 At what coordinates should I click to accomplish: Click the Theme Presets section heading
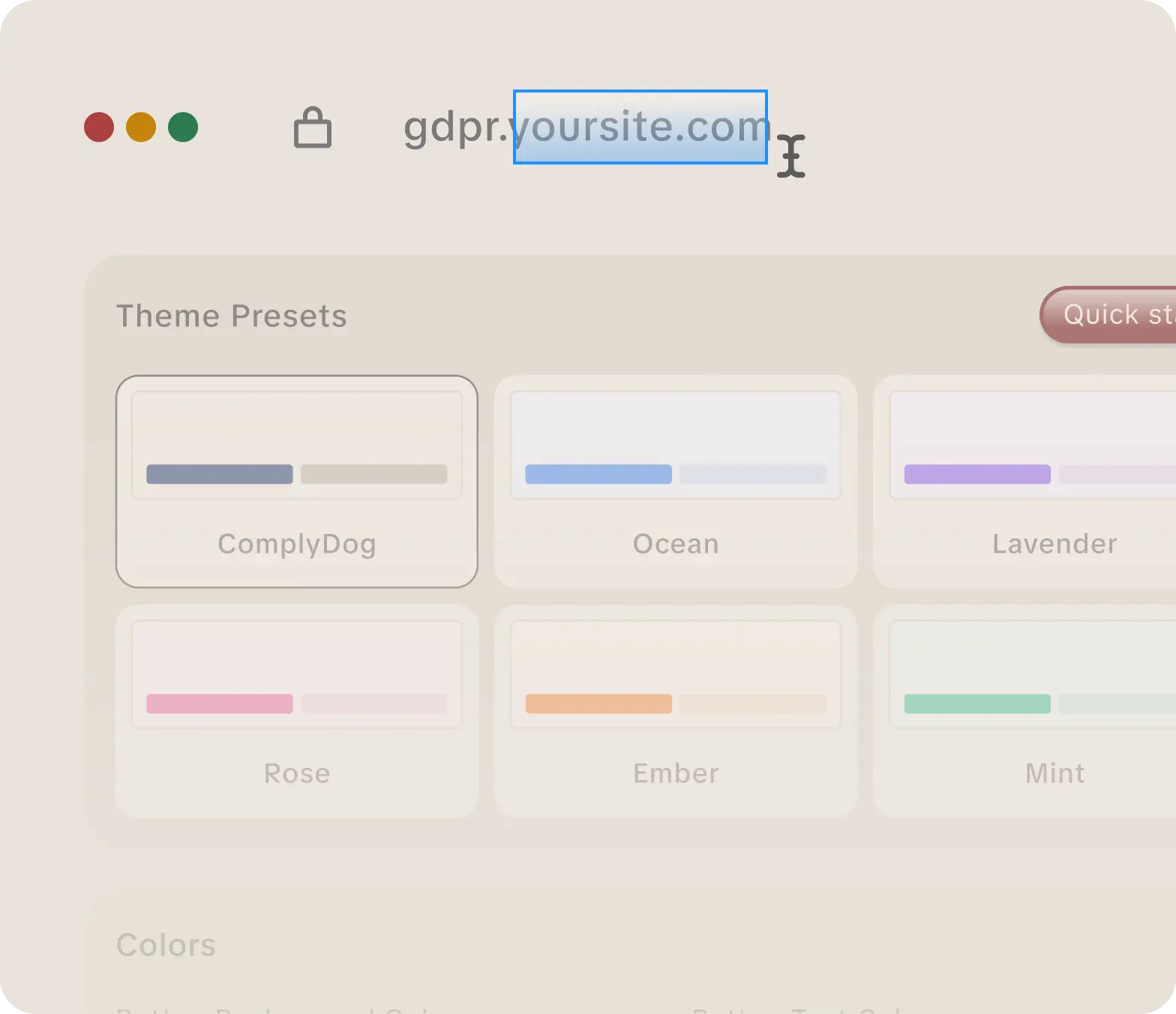(x=231, y=316)
